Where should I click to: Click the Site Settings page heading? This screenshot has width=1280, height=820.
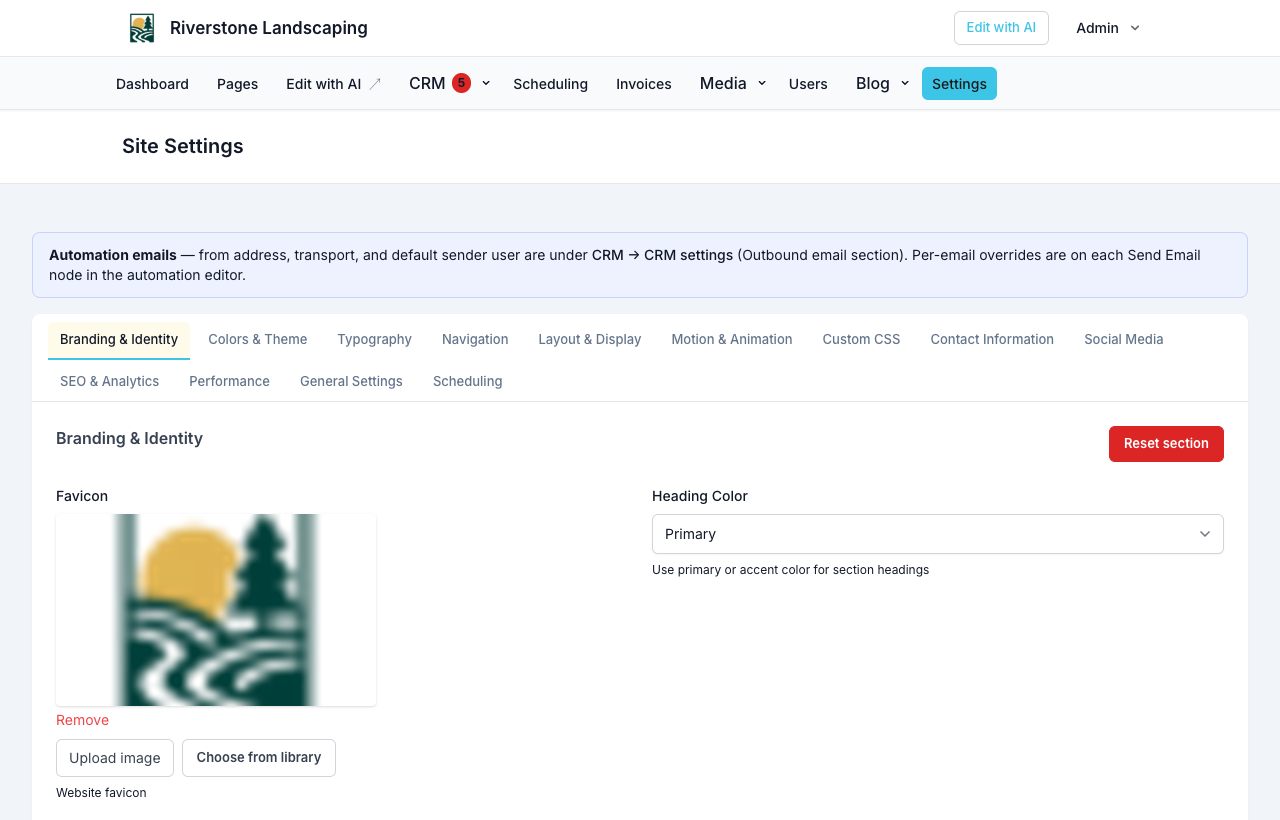click(183, 146)
